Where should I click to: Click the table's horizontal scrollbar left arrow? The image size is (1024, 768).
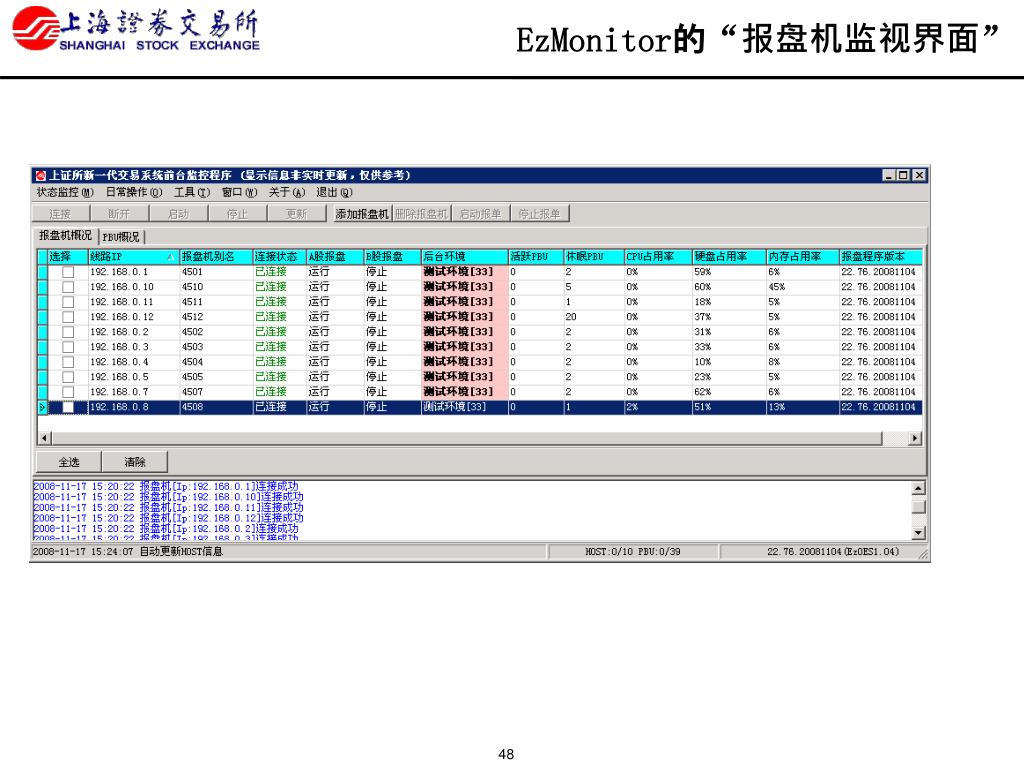45,438
